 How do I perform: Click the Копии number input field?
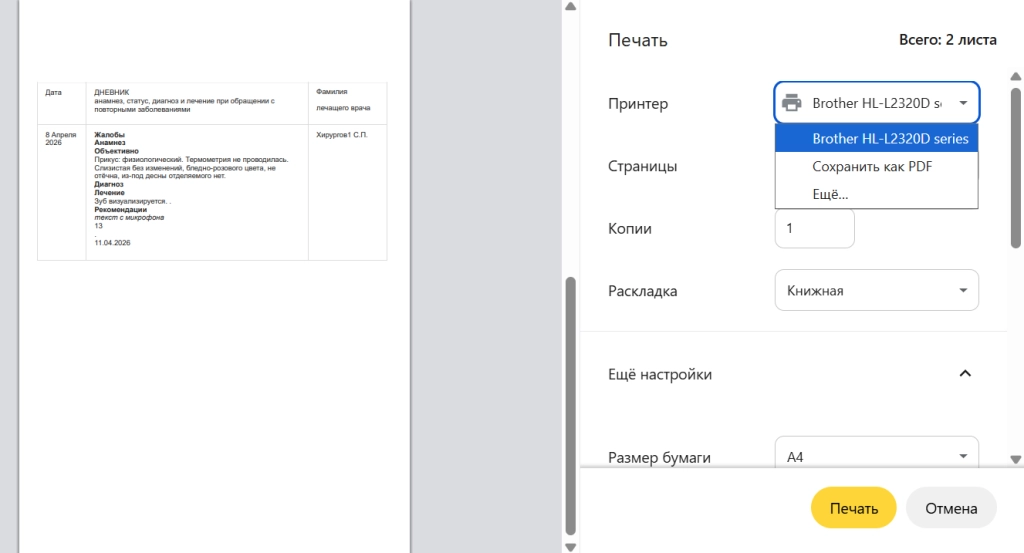(x=814, y=229)
